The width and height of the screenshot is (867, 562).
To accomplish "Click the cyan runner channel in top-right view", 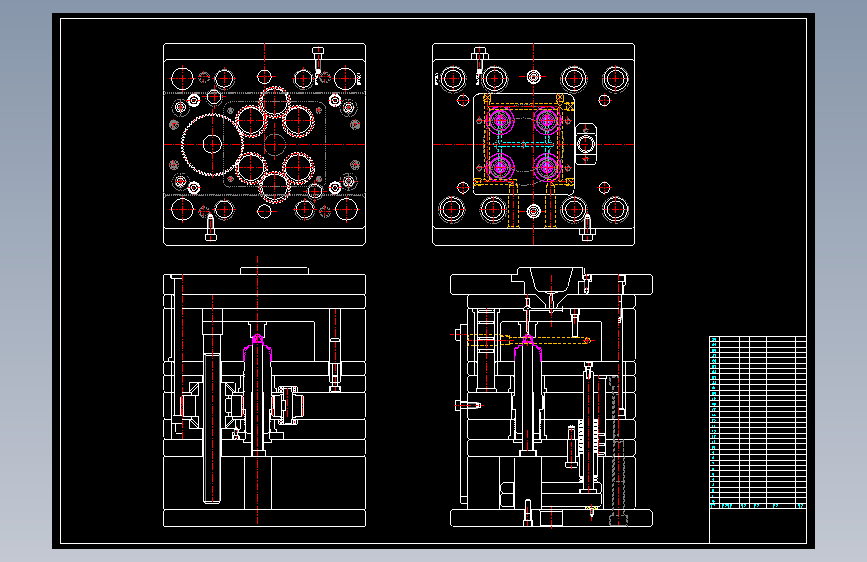I will 523,144.
